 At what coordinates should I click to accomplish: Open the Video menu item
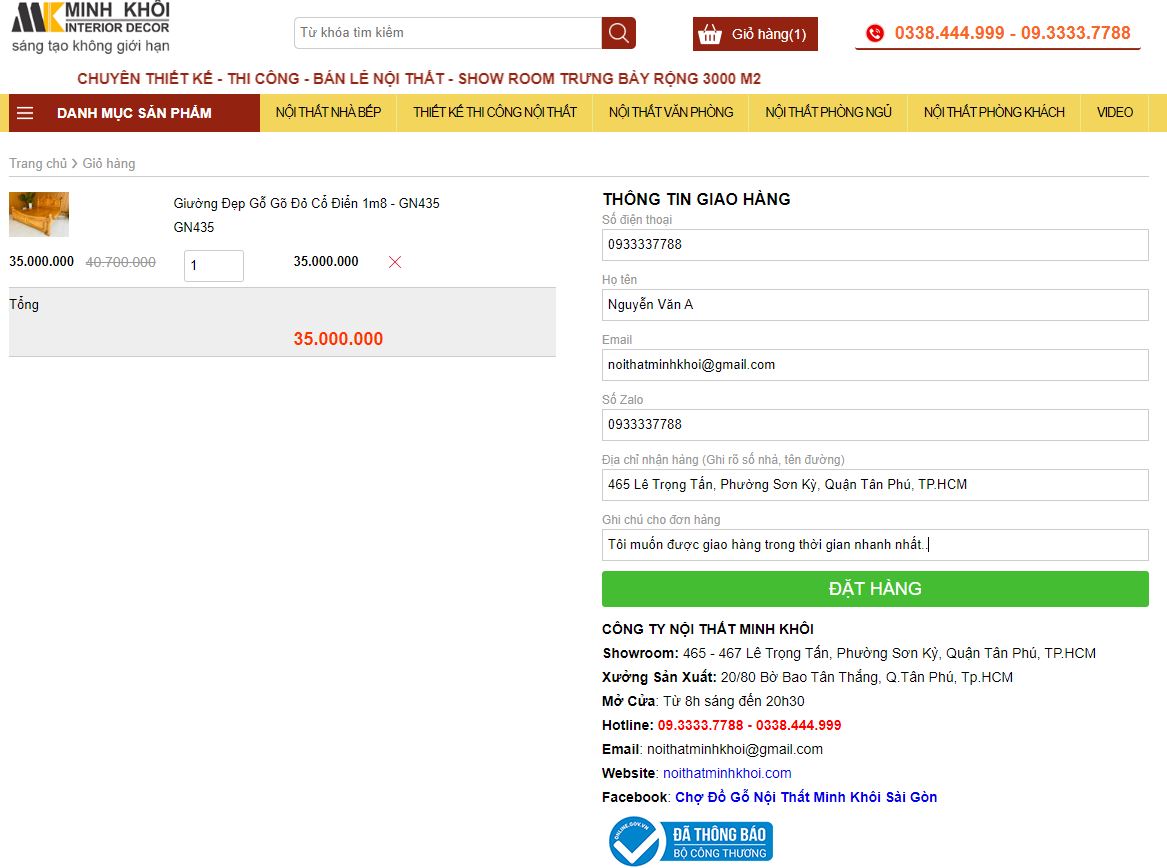[x=1114, y=112]
